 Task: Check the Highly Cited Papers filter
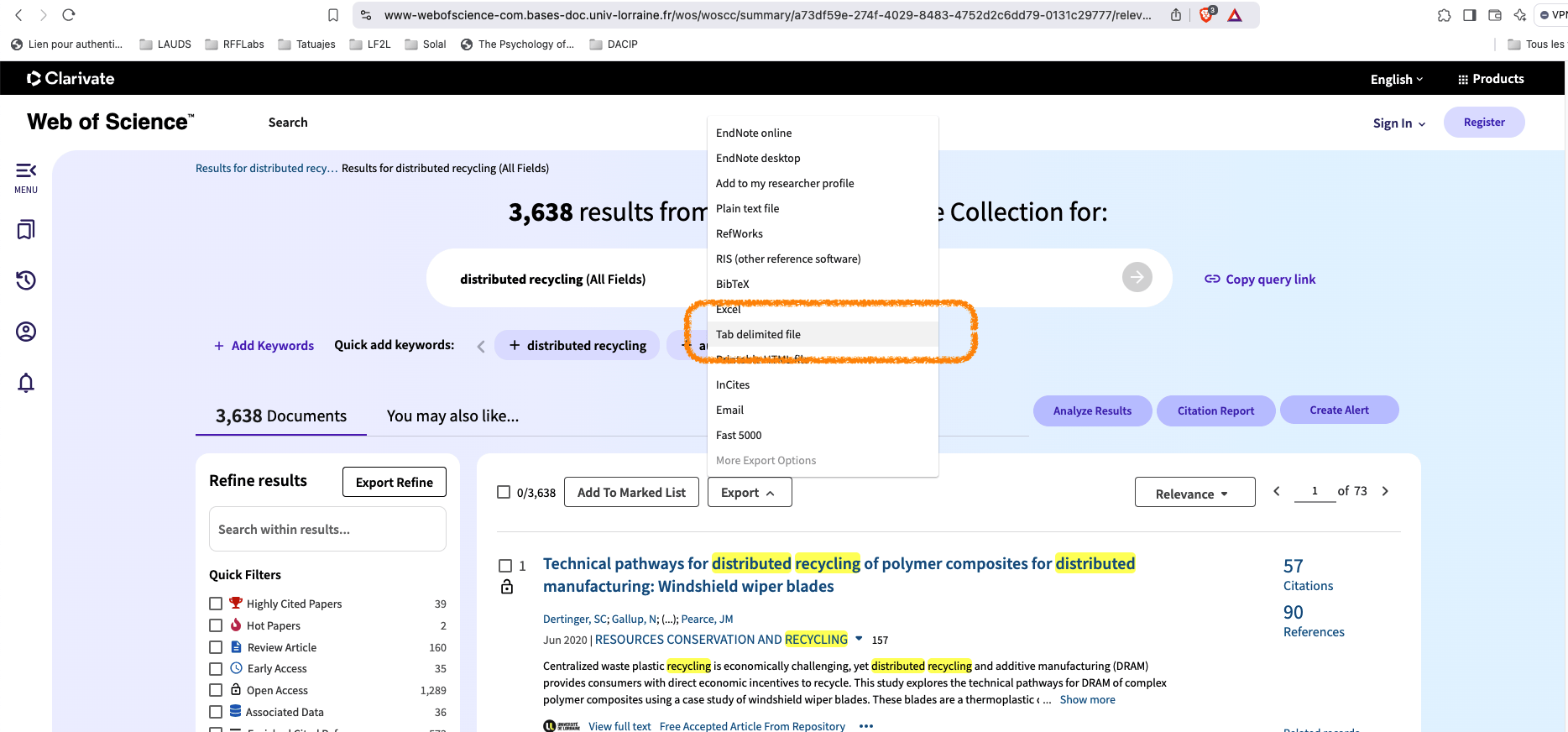[216, 604]
